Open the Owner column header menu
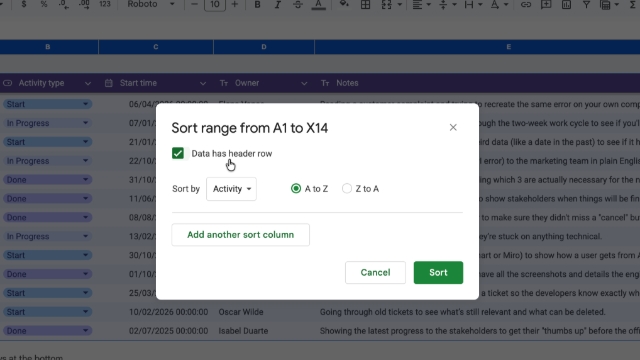640x360 pixels. tap(304, 83)
